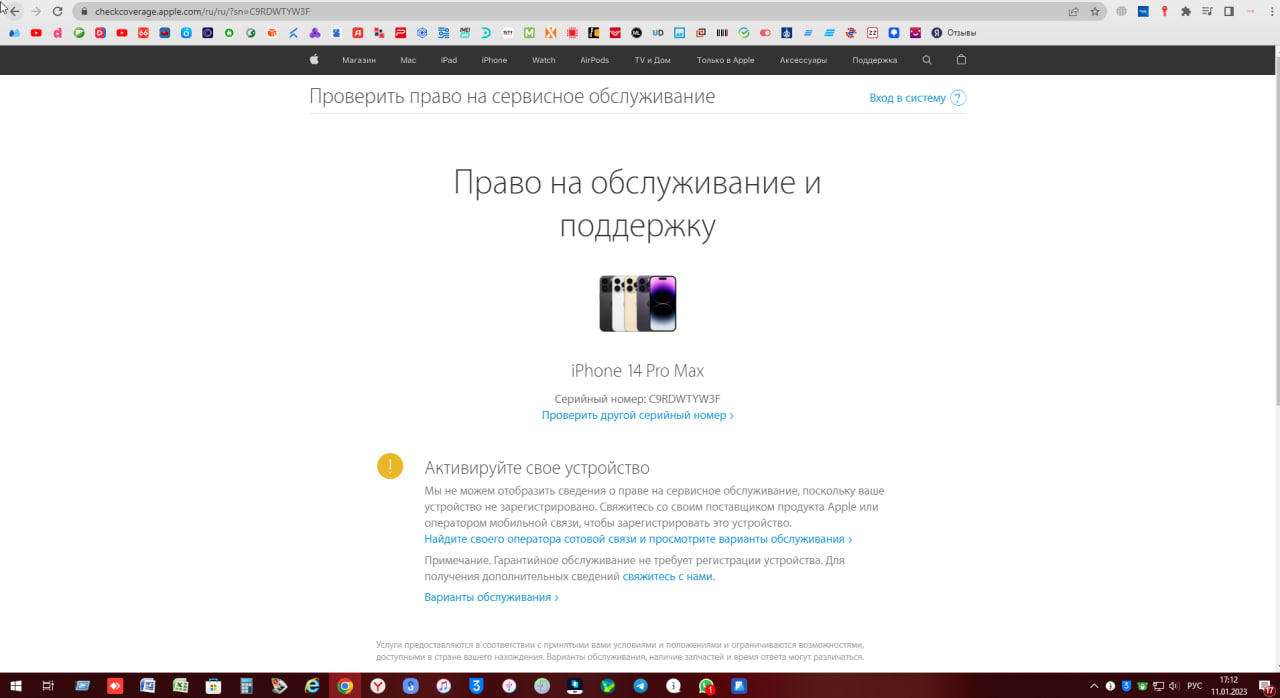
Task: Open the browser extensions puzzle icon
Action: [x=1186, y=11]
